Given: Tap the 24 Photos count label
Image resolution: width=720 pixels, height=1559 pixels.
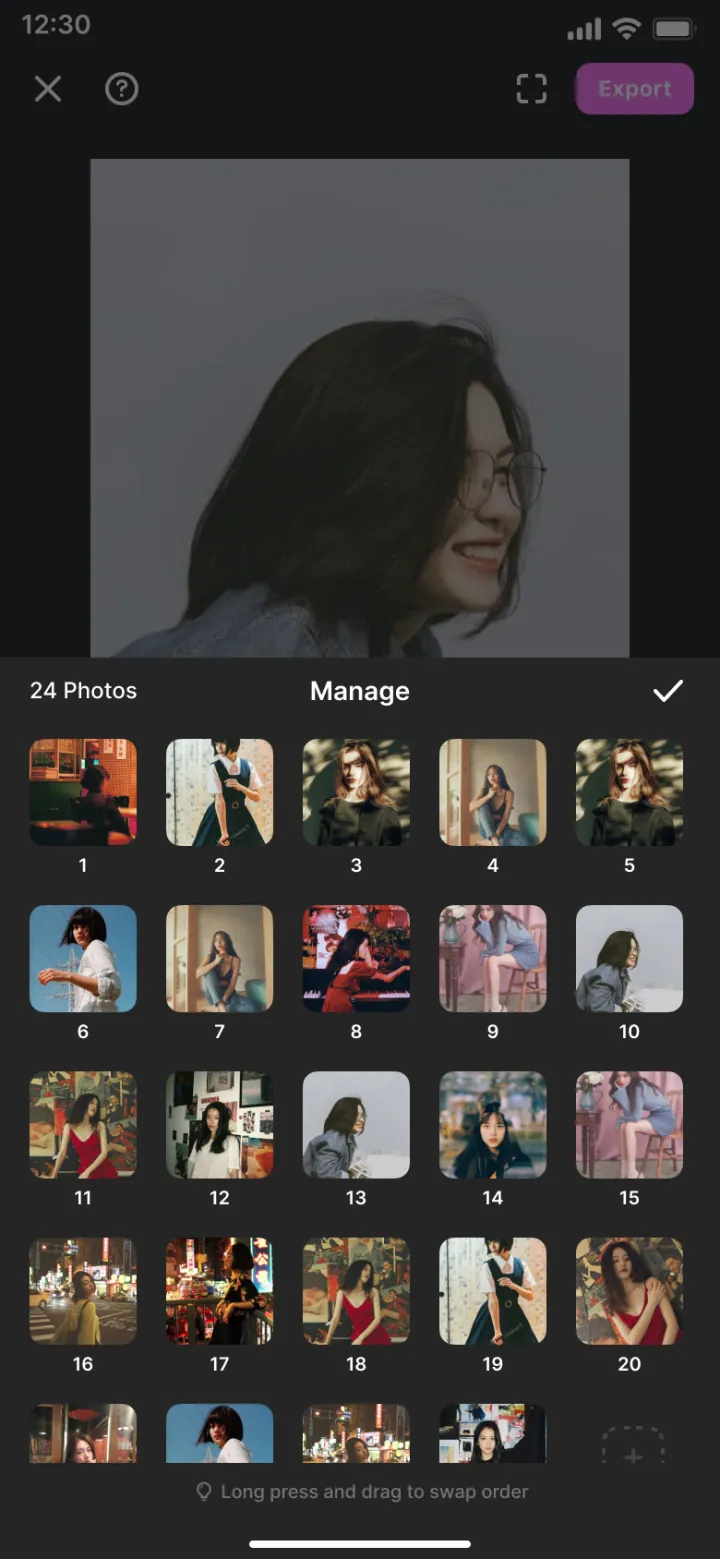Looking at the screenshot, I should point(83,690).
